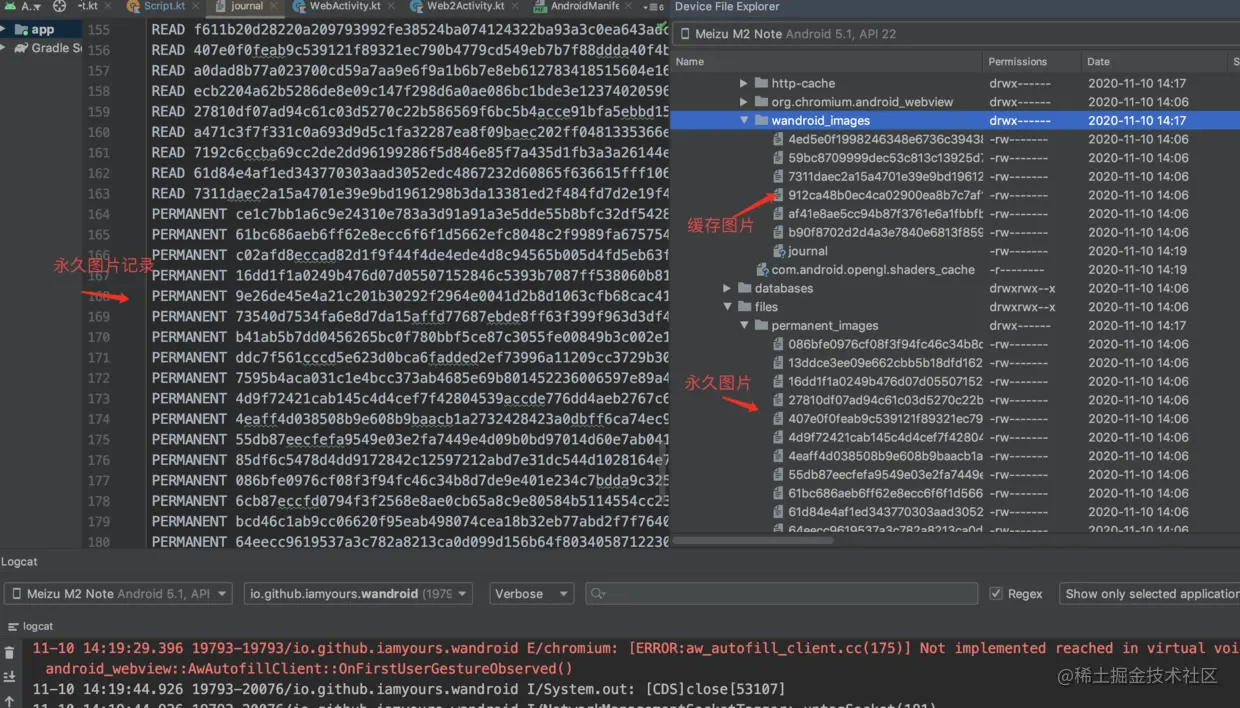Open the project view selector dropdown
The image size is (1240, 708).
click(x=31, y=6)
